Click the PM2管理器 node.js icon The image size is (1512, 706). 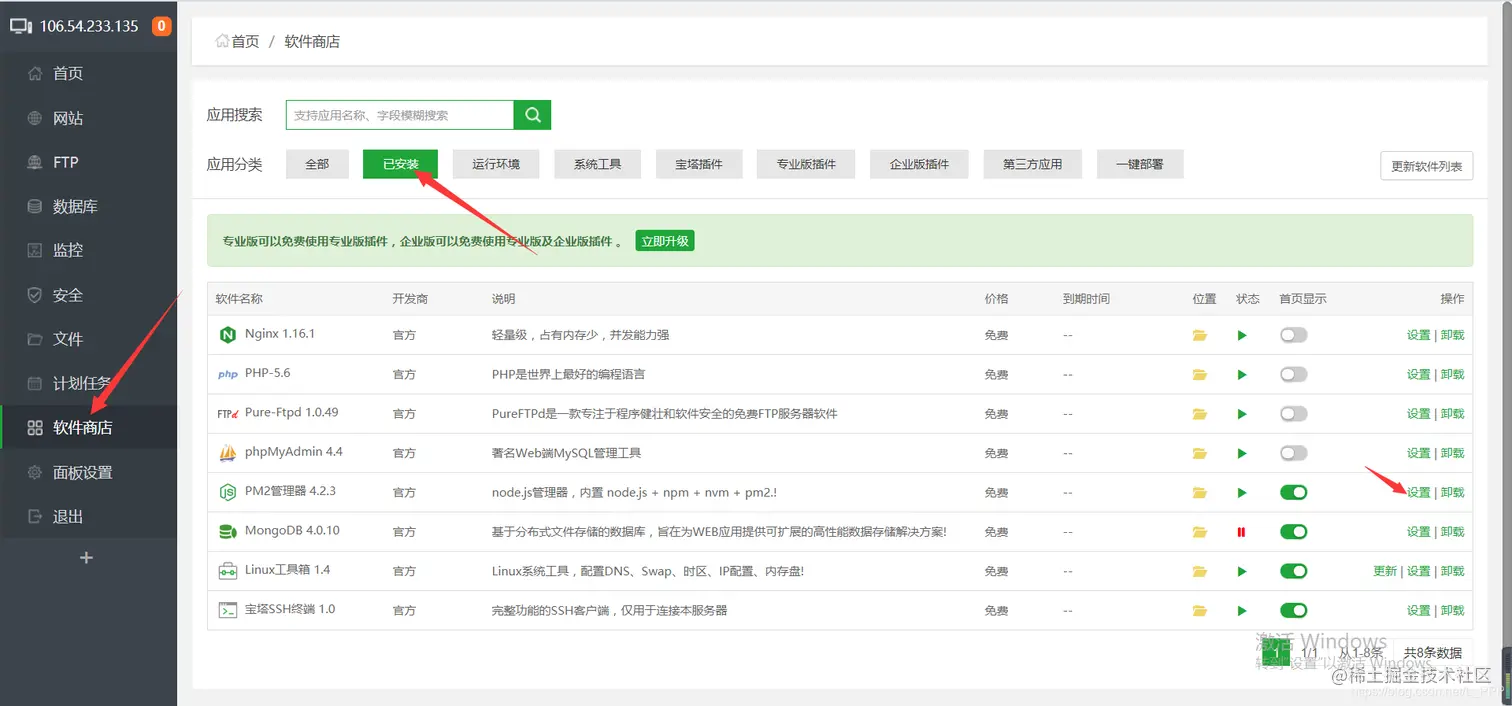(227, 492)
